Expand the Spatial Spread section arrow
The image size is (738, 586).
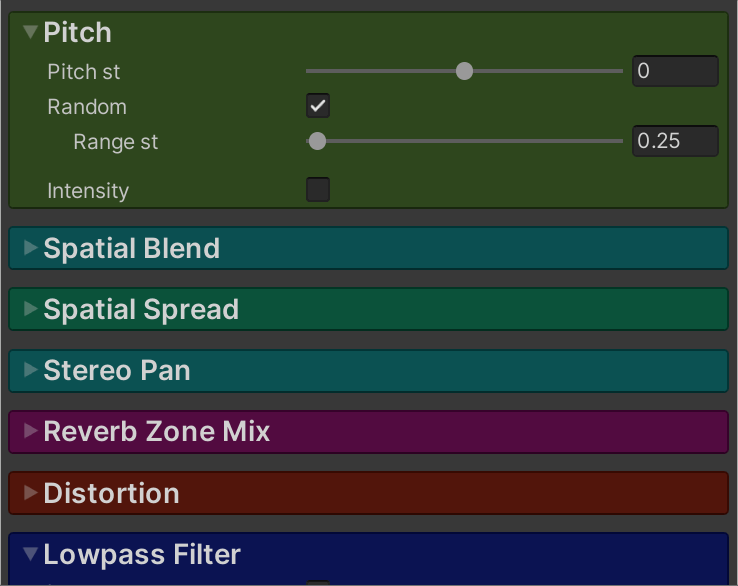tap(30, 309)
